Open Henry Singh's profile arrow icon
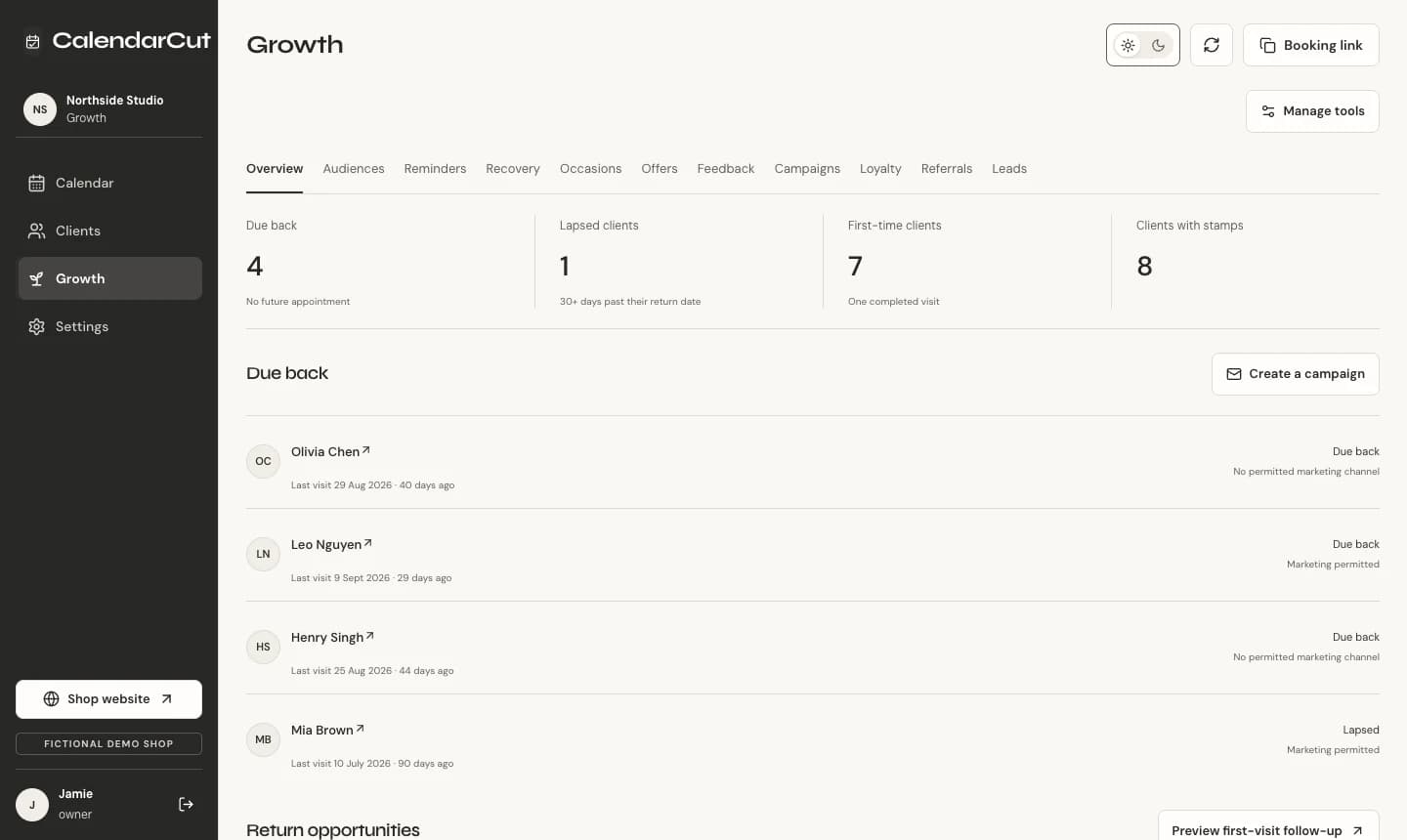The height and width of the screenshot is (840, 1407). pos(370,636)
